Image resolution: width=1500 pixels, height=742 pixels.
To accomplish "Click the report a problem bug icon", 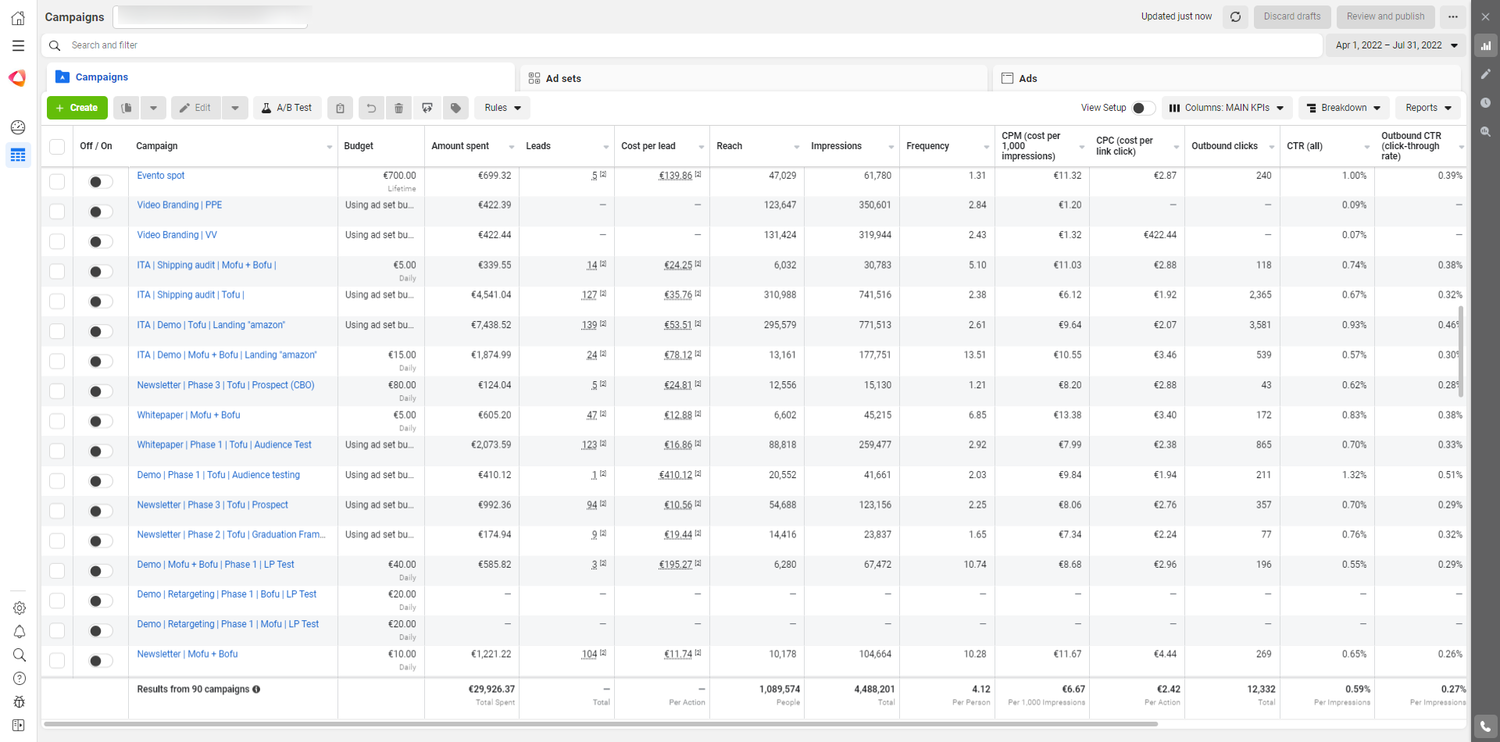I will (x=19, y=702).
